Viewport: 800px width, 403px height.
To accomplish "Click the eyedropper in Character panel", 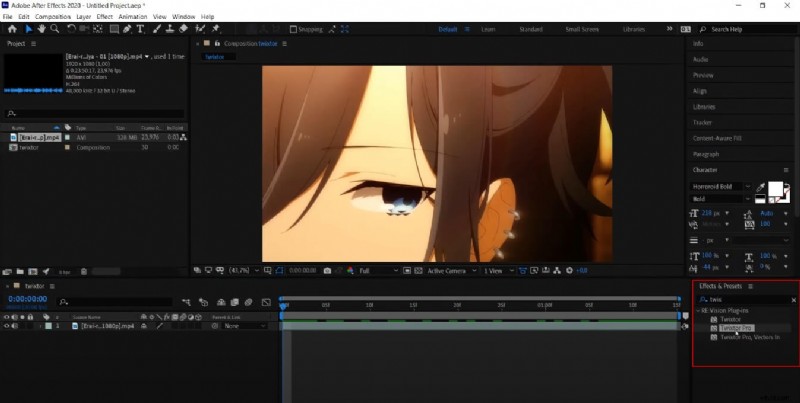I will tap(760, 188).
